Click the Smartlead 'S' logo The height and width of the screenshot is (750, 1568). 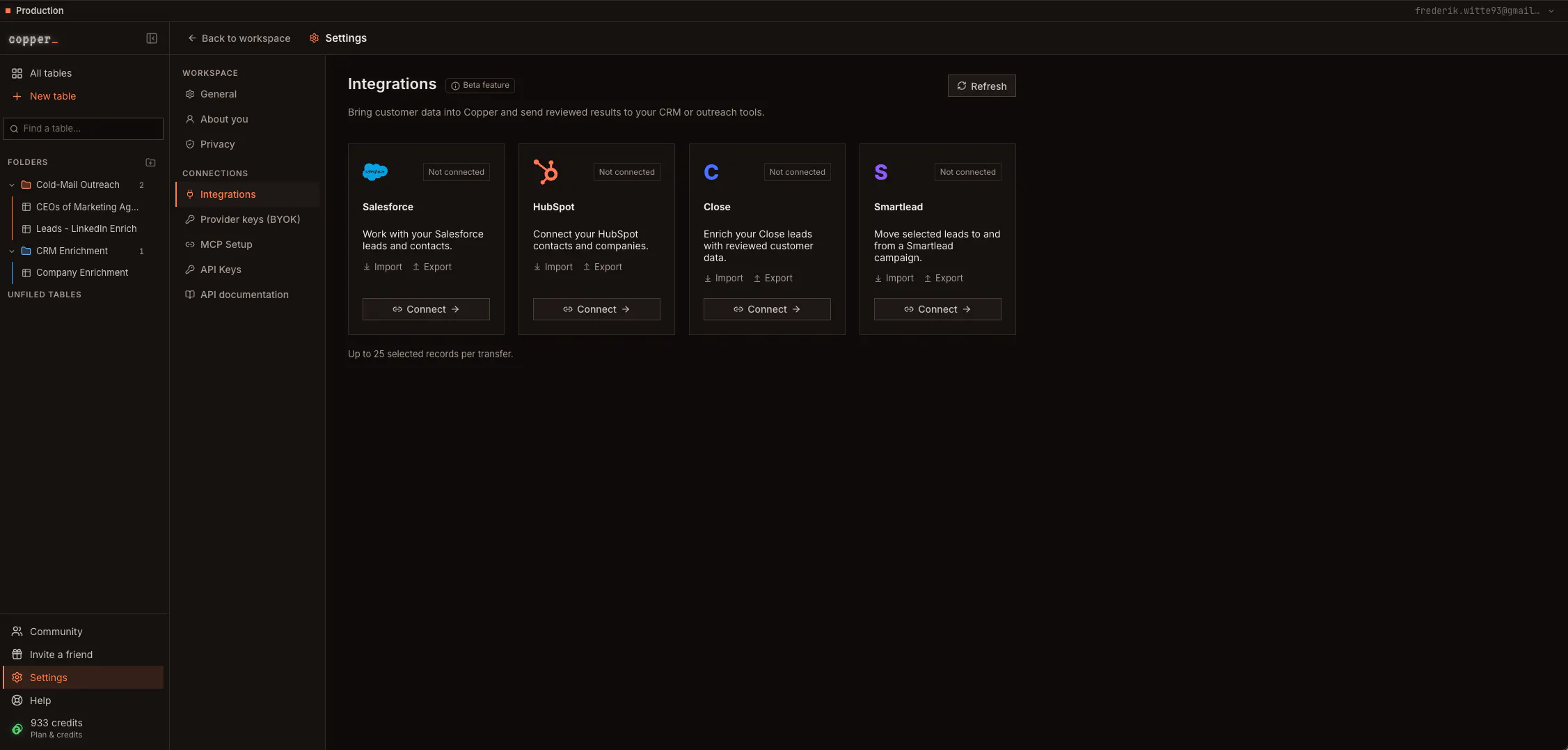tap(881, 172)
